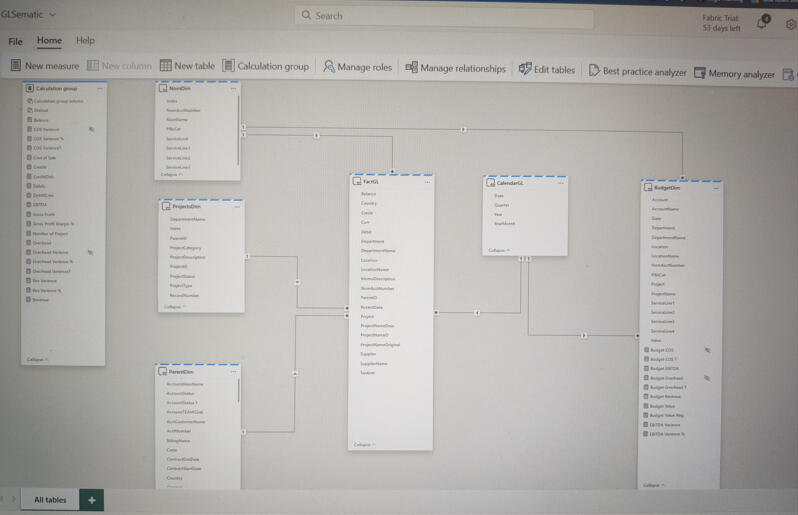This screenshot has height=515, width=798.
Task: Open the BudgetDim table's more options ellipsis
Action: [716, 187]
